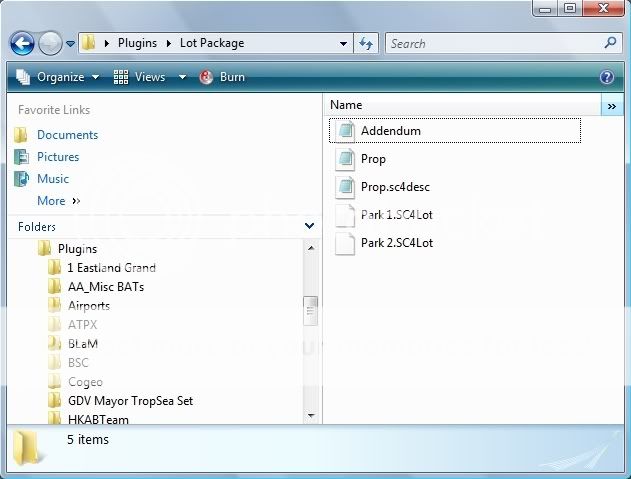Click the Folders pane header label
Image resolution: width=631 pixels, height=479 pixels.
point(37,227)
